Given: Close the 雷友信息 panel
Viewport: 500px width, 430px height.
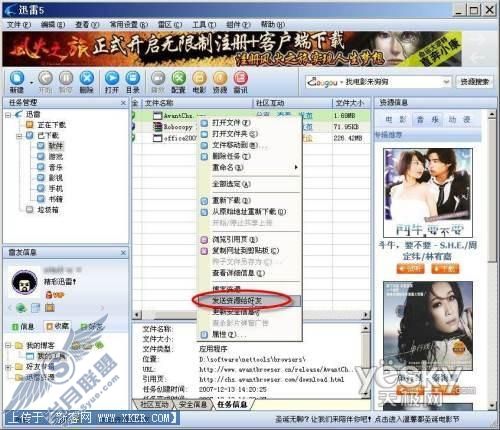Looking at the screenshot, I should tap(123, 253).
